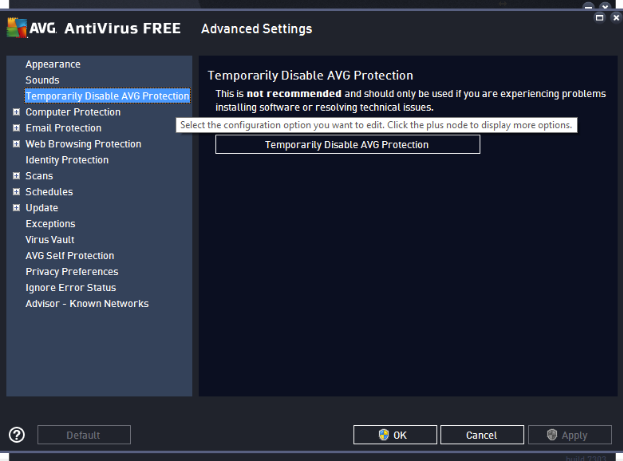Open Advisor - Known Networks
The image size is (623, 461).
click(87, 304)
